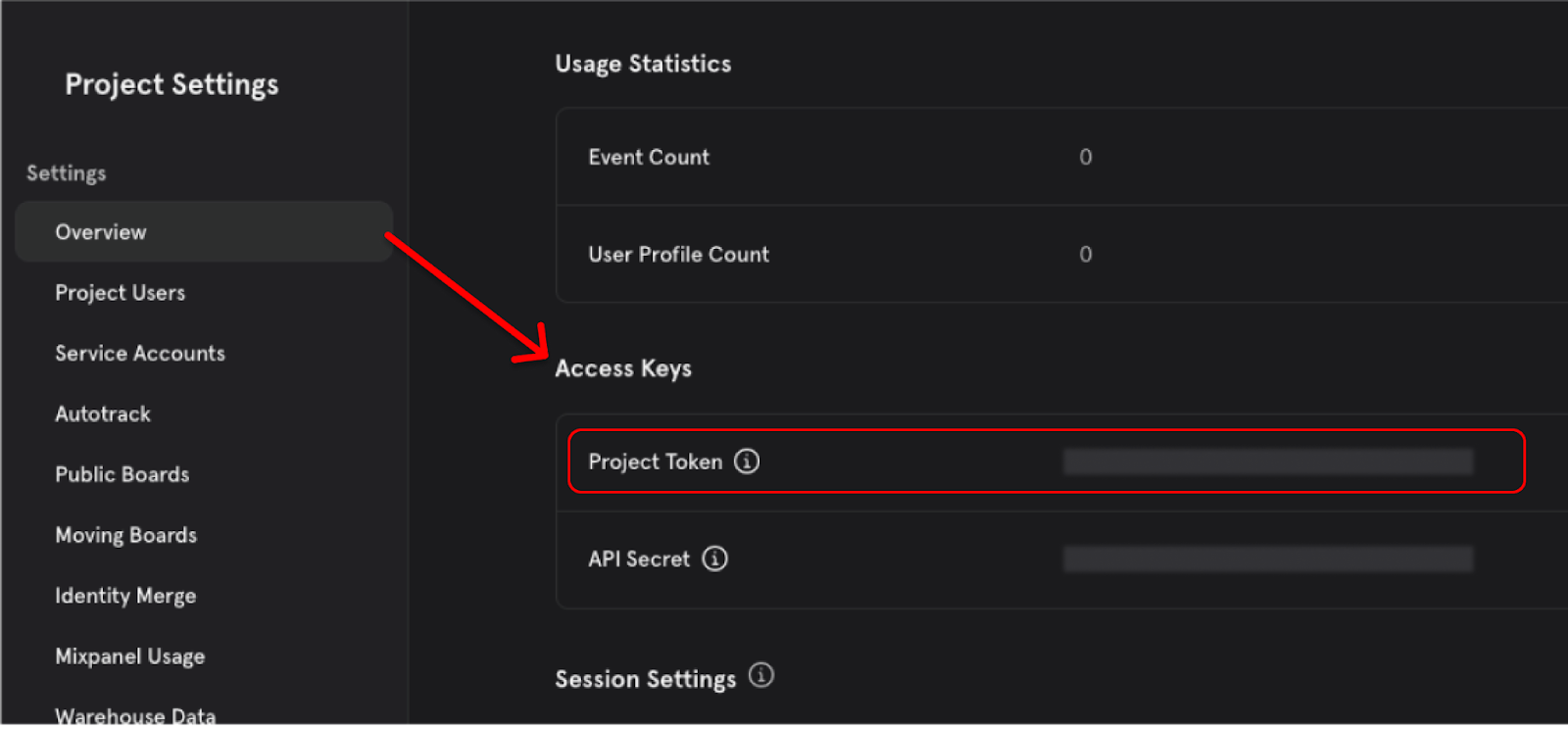
Task: Click the Access Keys heading
Action: (x=623, y=369)
